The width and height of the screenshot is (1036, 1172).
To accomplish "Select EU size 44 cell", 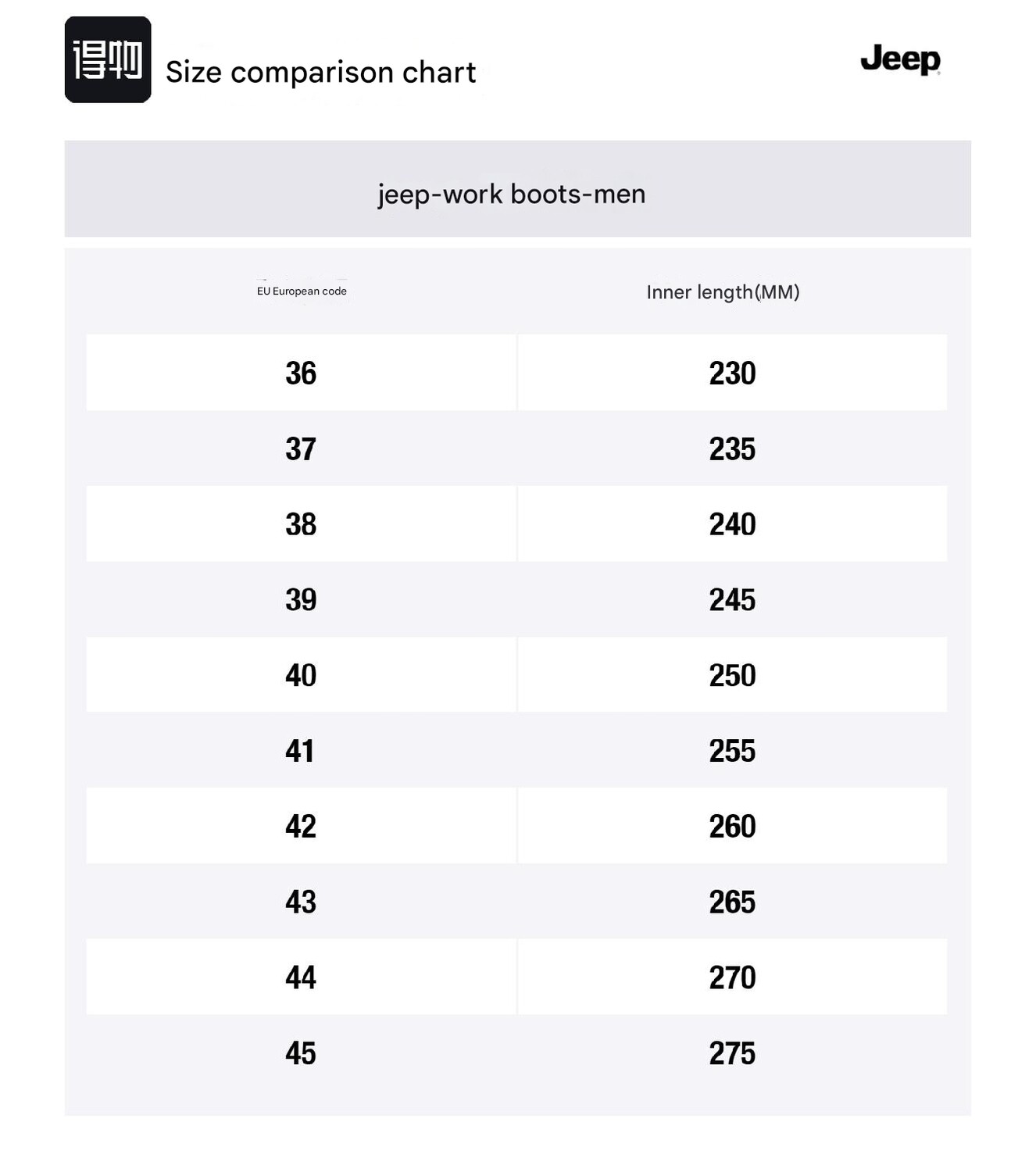I will coord(301,977).
